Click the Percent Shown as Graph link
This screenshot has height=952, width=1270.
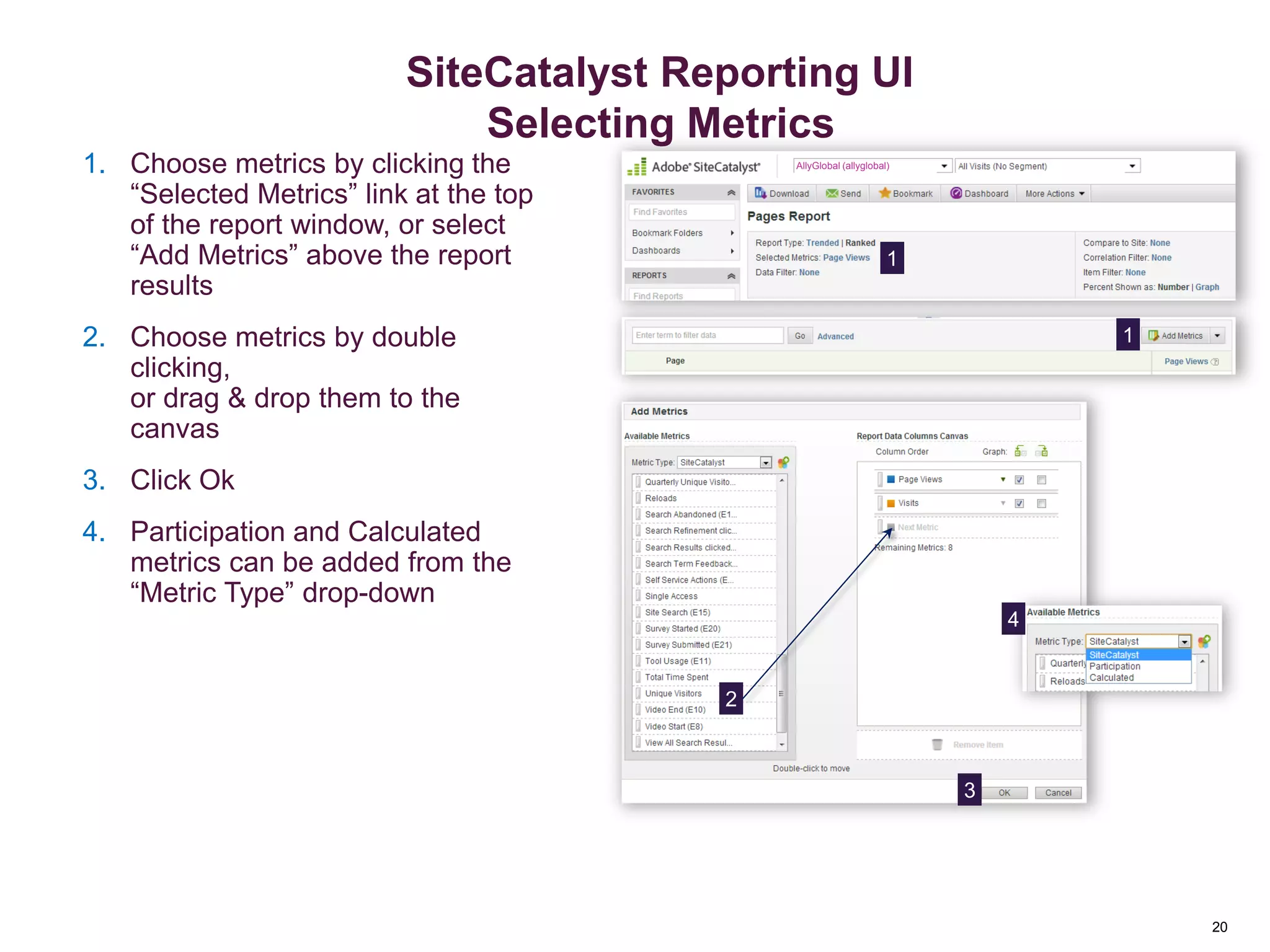coord(1207,288)
